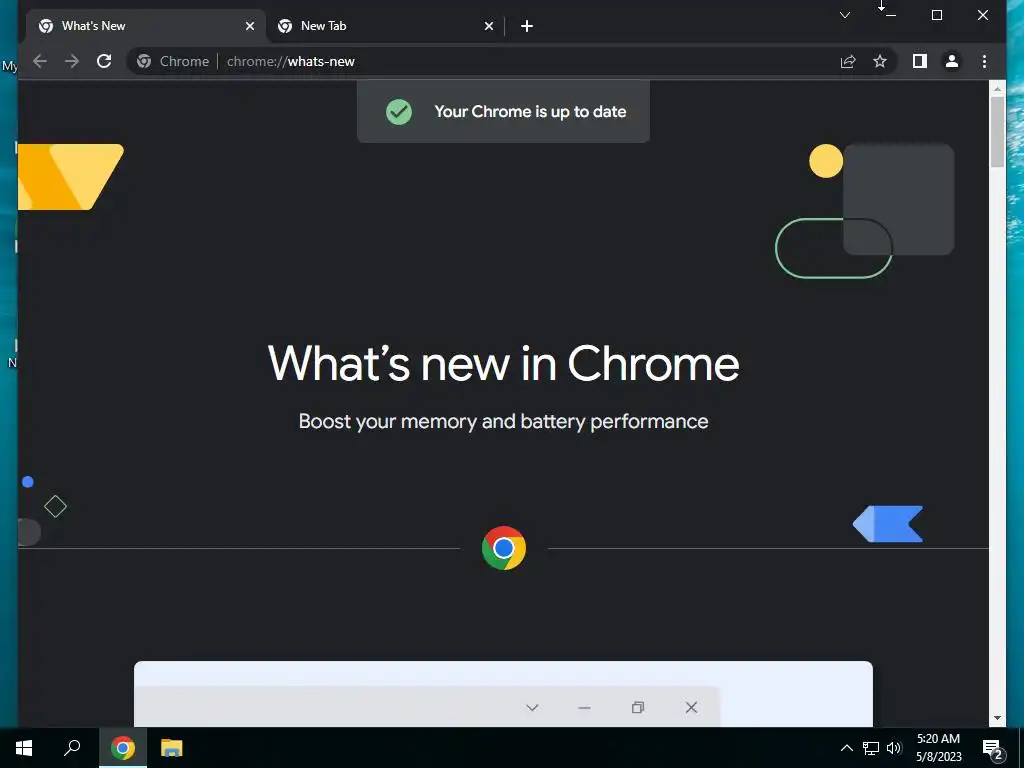Open Windows taskbar search
This screenshot has height=768, width=1024.
point(72,748)
